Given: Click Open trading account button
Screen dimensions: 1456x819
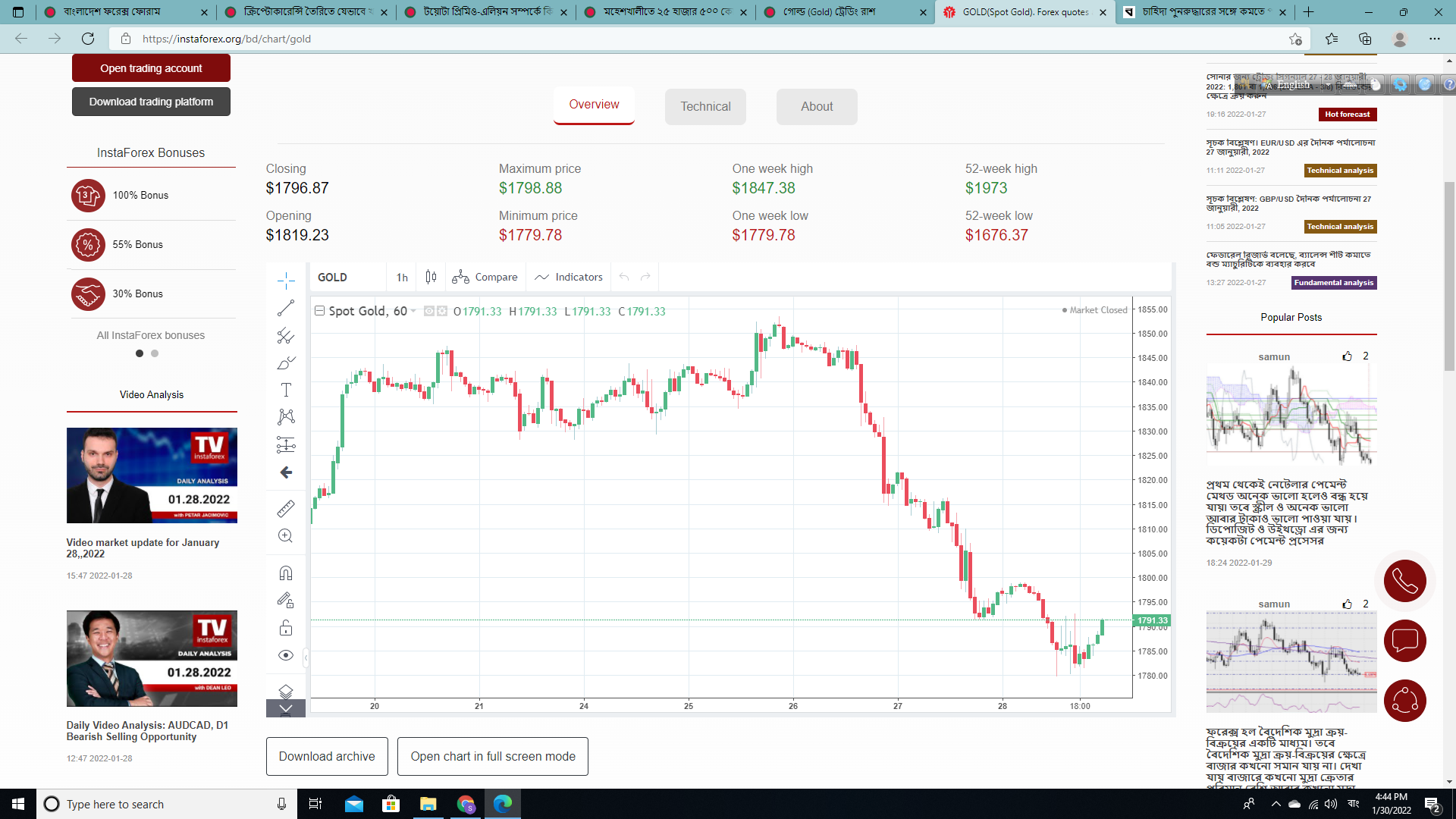Looking at the screenshot, I should [151, 68].
